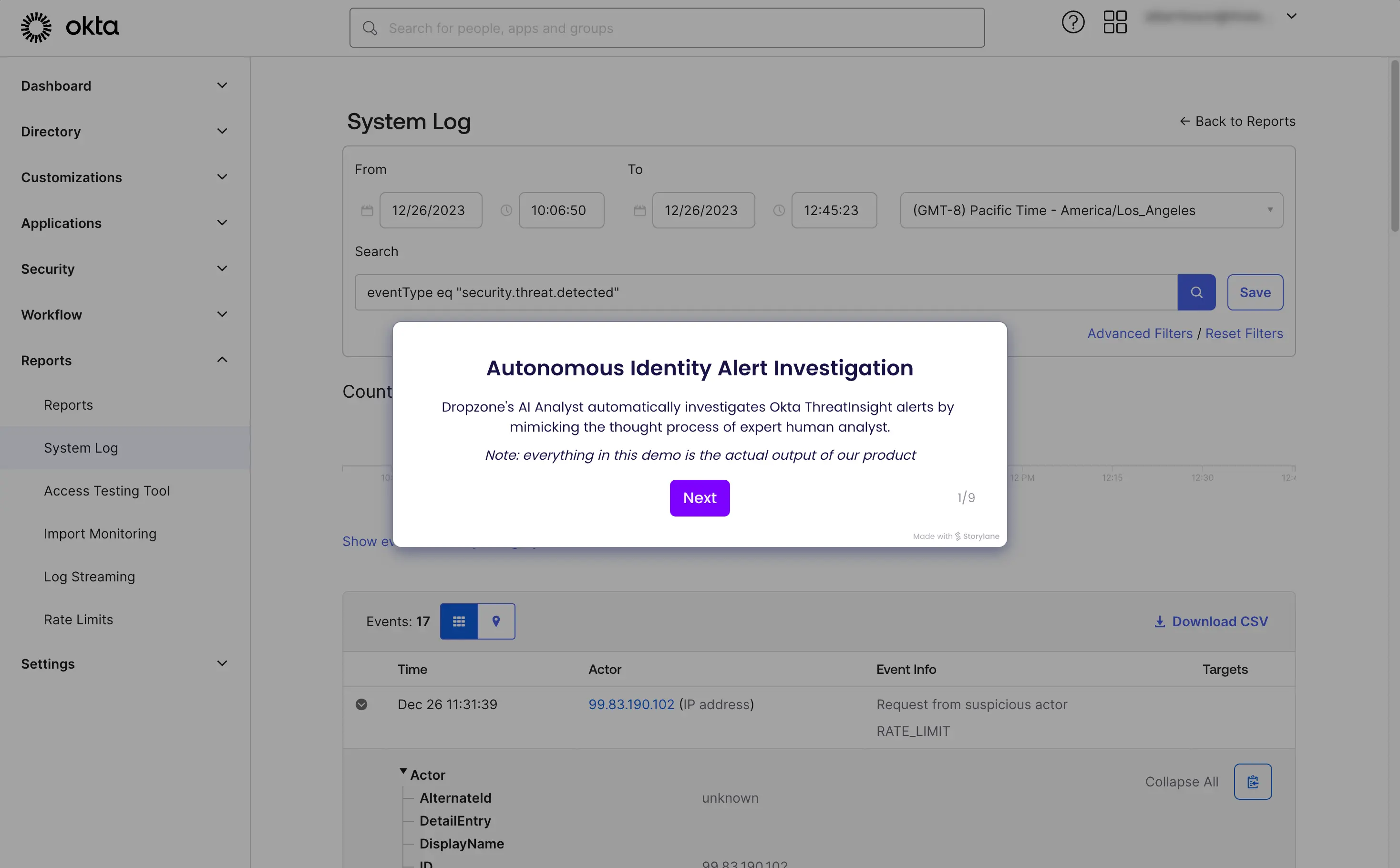This screenshot has height=868, width=1400.
Task: Click the RATE_LIMIT text
Action: (913, 732)
